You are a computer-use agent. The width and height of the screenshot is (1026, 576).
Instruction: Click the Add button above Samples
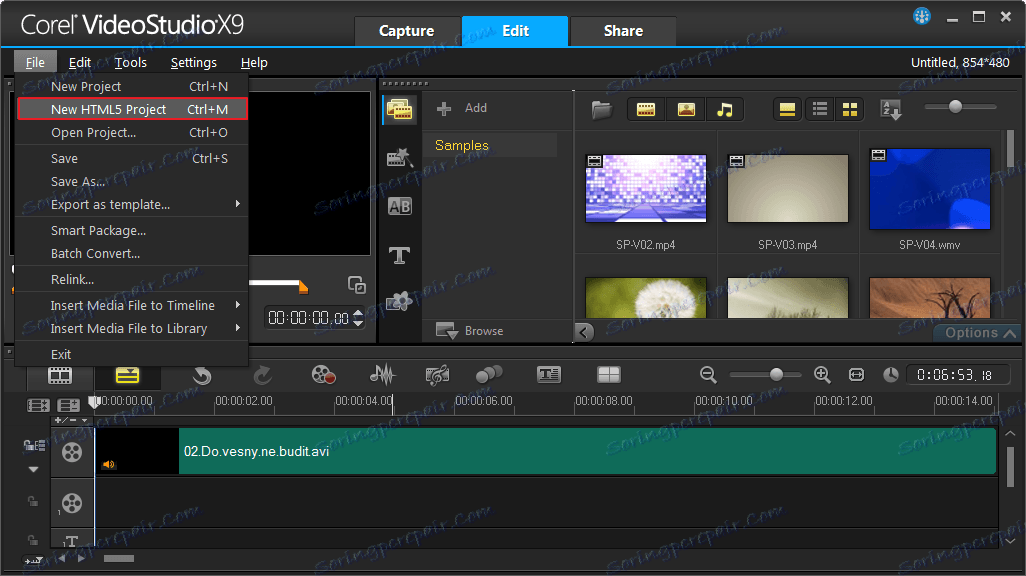tap(465, 108)
